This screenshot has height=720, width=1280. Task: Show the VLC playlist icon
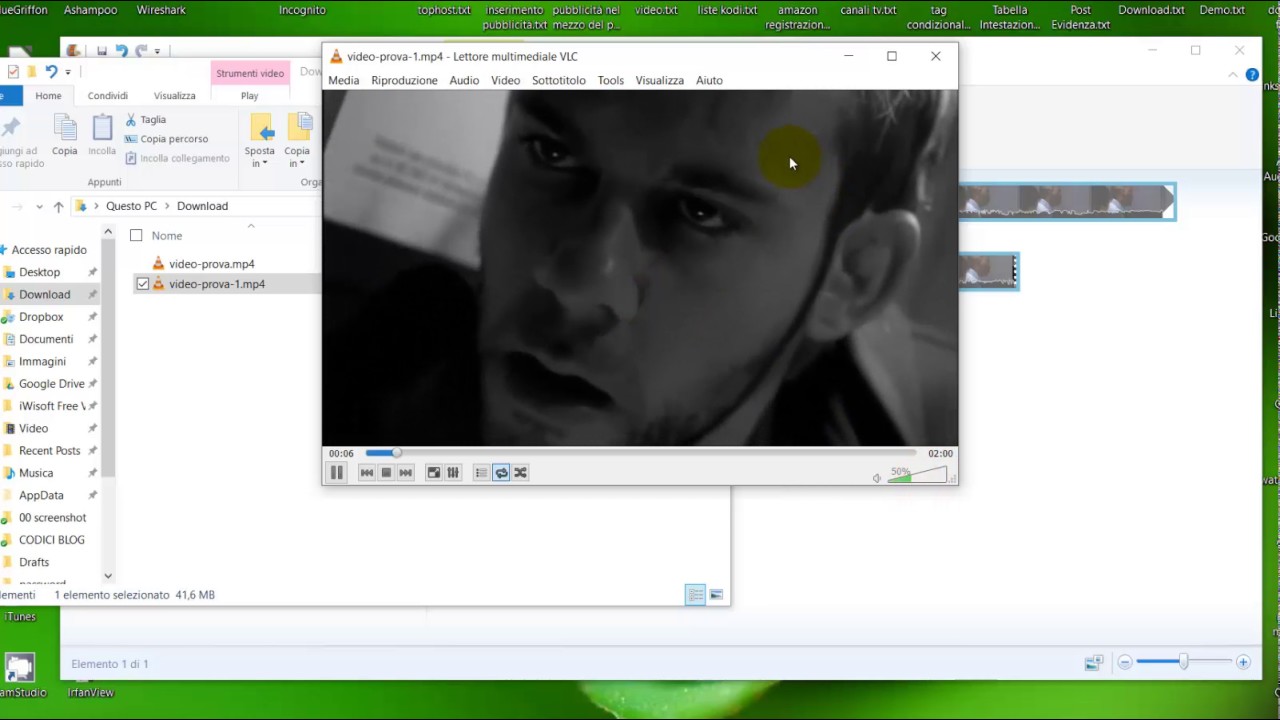click(481, 473)
